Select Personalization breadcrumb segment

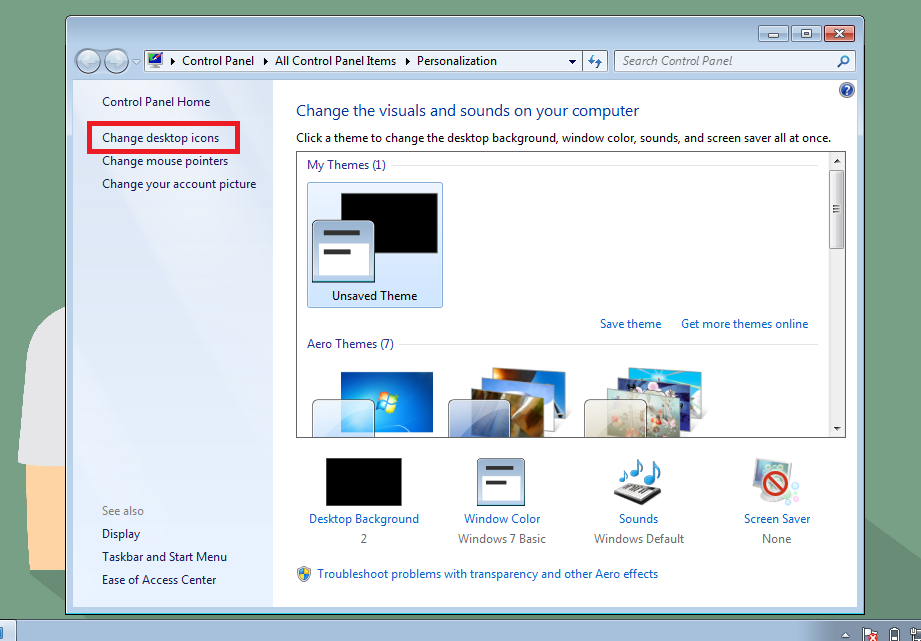[457, 61]
